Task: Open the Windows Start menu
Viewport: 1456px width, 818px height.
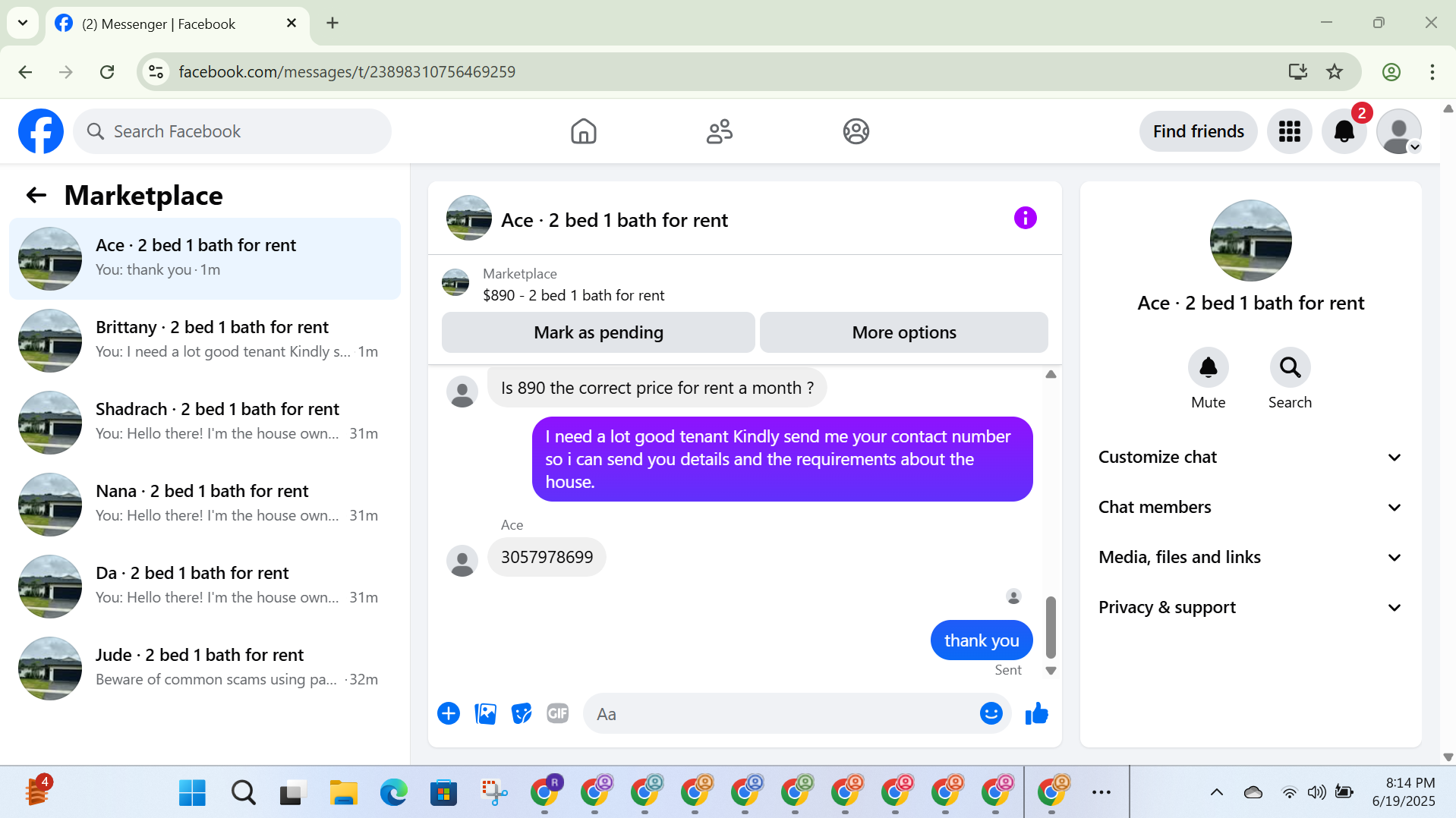Action: pos(192,792)
